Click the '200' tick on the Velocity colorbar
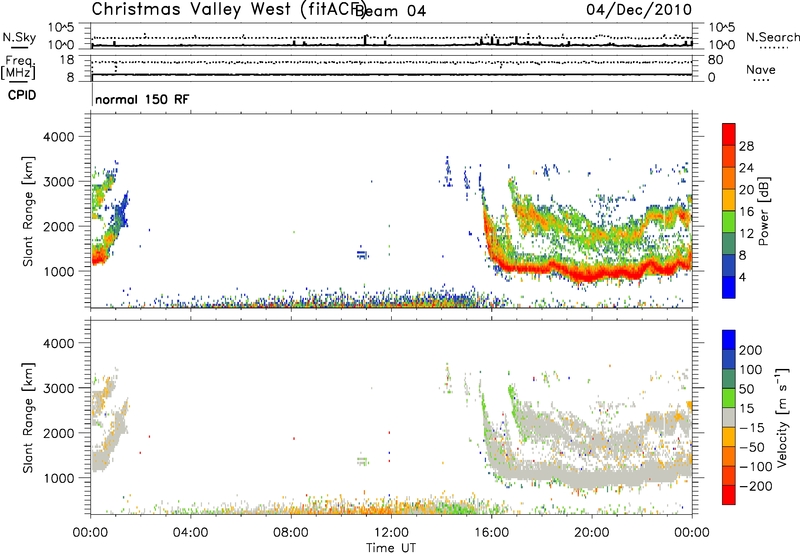 click(751, 350)
